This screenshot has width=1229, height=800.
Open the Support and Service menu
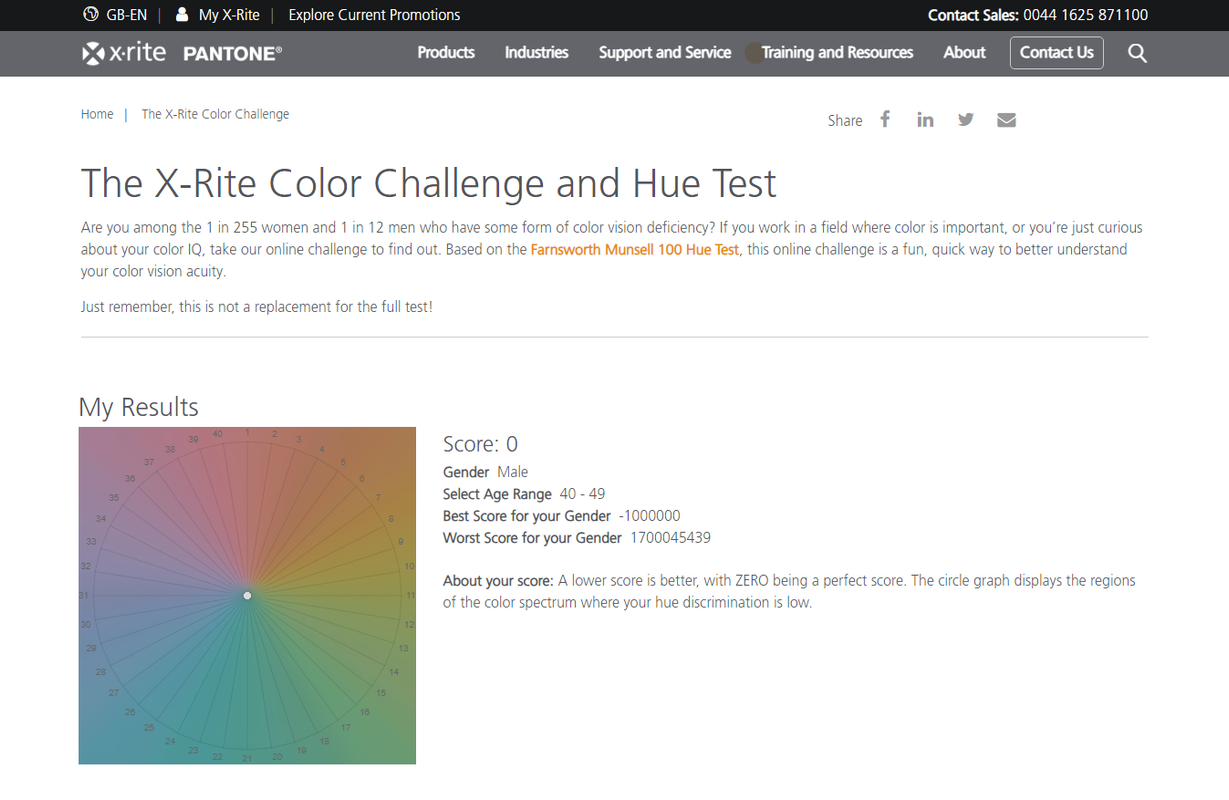pos(665,53)
